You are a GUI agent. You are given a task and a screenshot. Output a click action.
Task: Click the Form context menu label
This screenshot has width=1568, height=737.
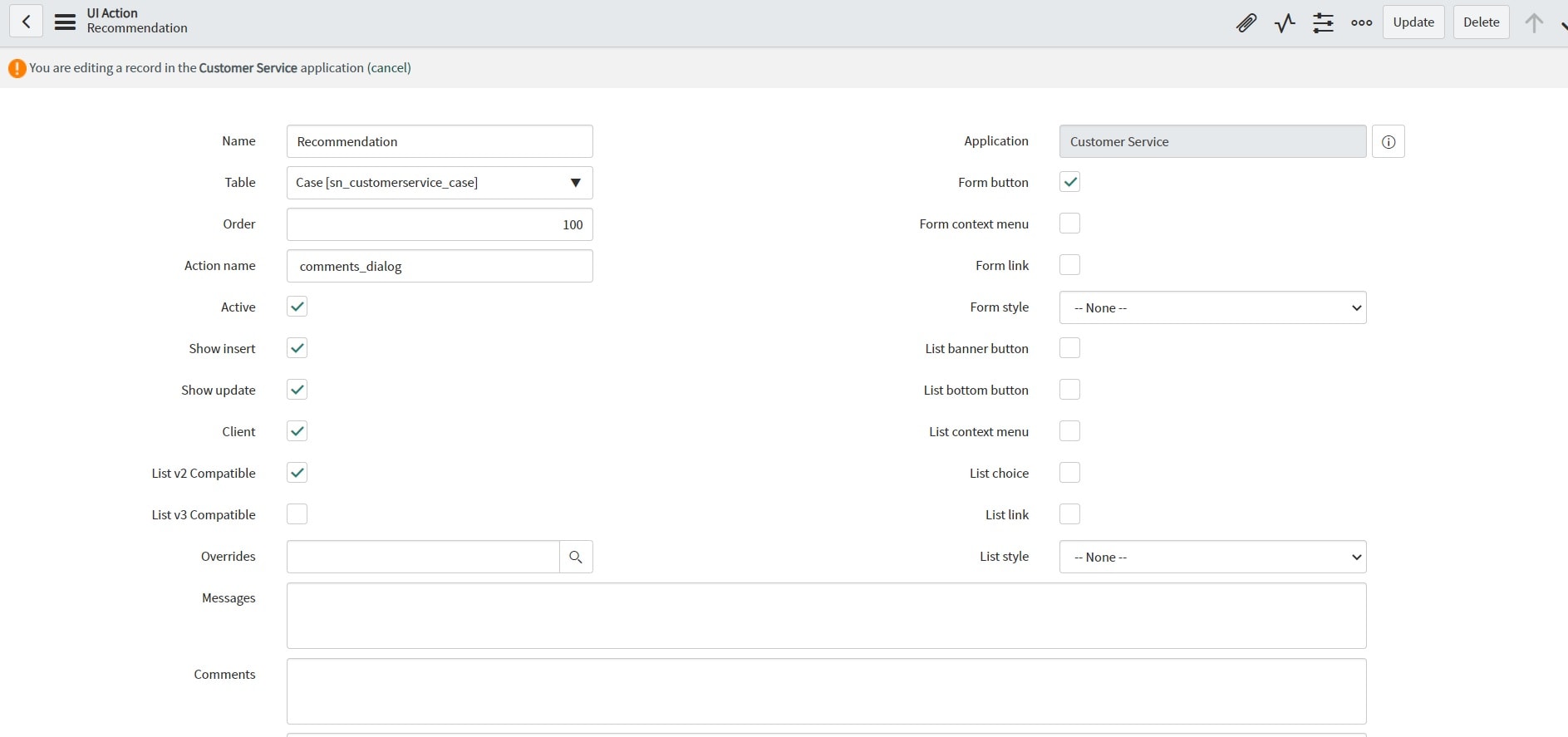coord(974,224)
